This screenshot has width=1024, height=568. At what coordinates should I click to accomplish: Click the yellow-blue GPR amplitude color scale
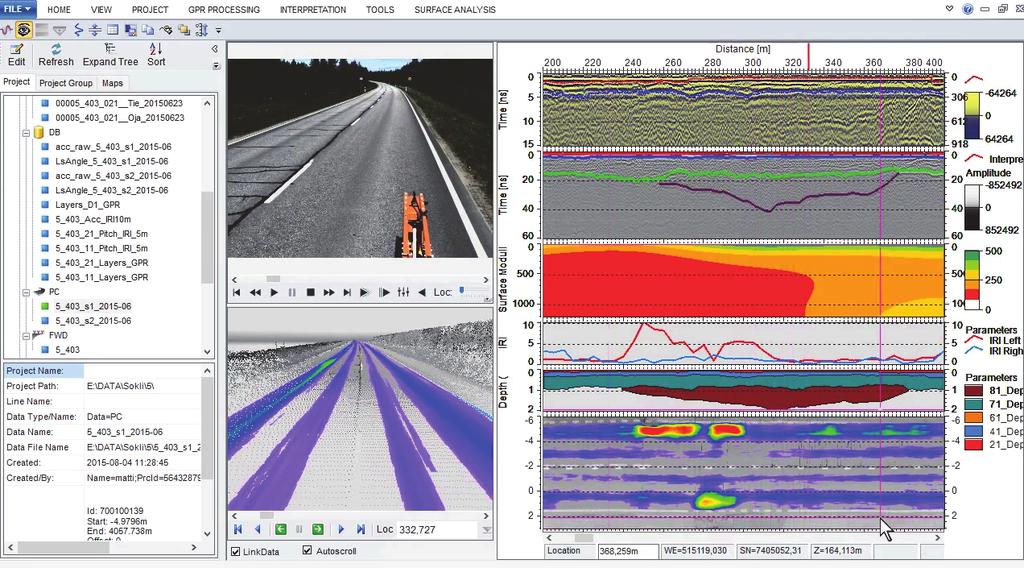pos(972,116)
